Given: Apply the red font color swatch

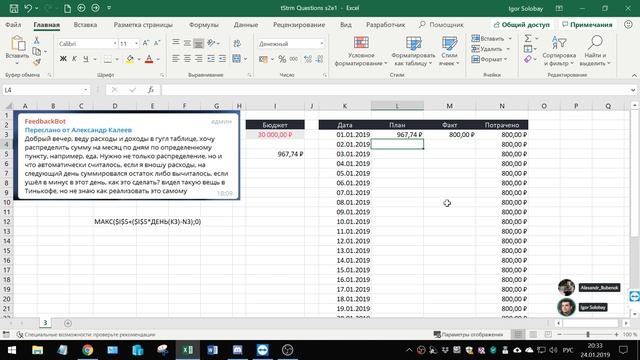Looking at the screenshot, I should (x=149, y=59).
